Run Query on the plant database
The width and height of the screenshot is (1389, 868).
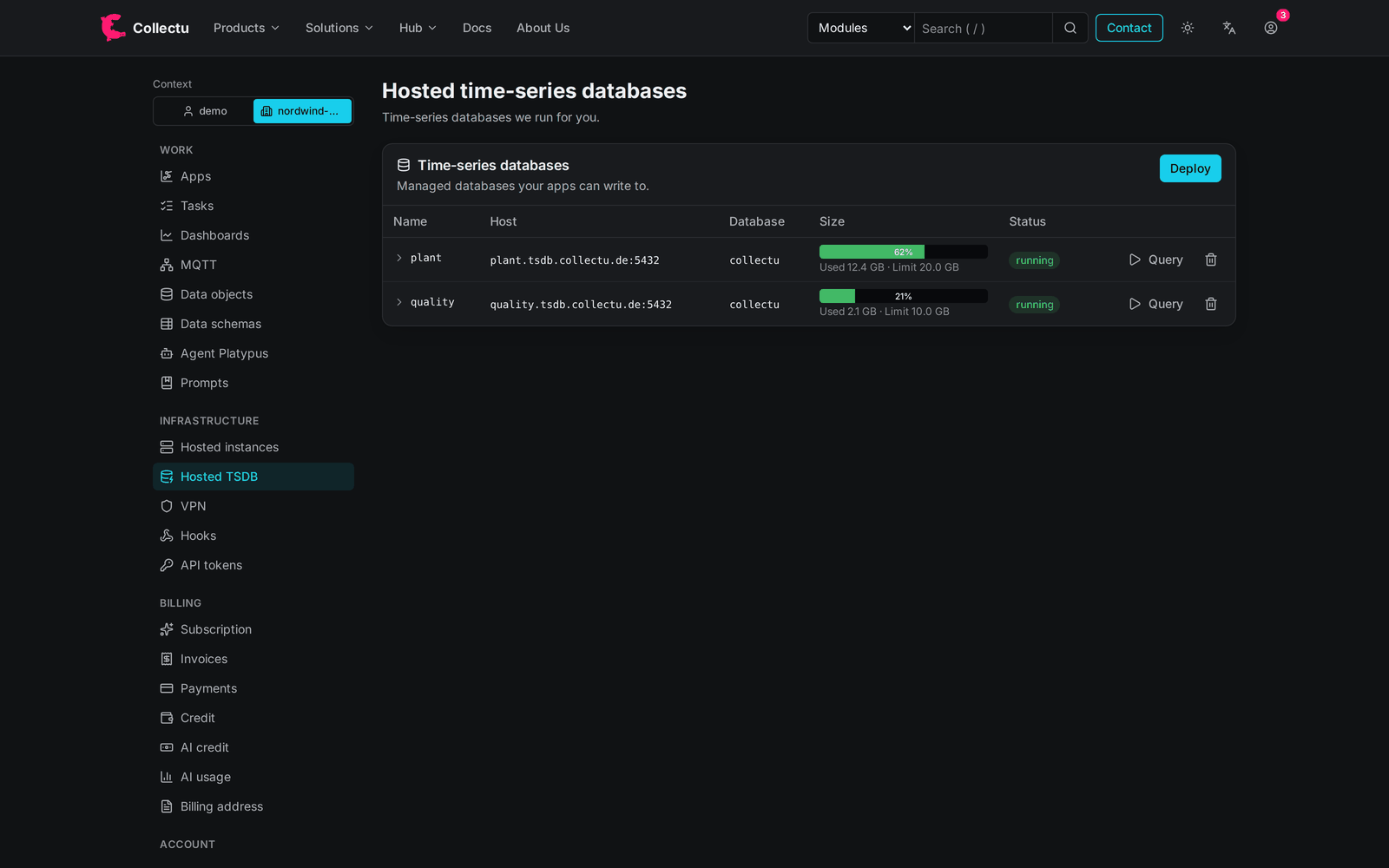[1155, 260]
